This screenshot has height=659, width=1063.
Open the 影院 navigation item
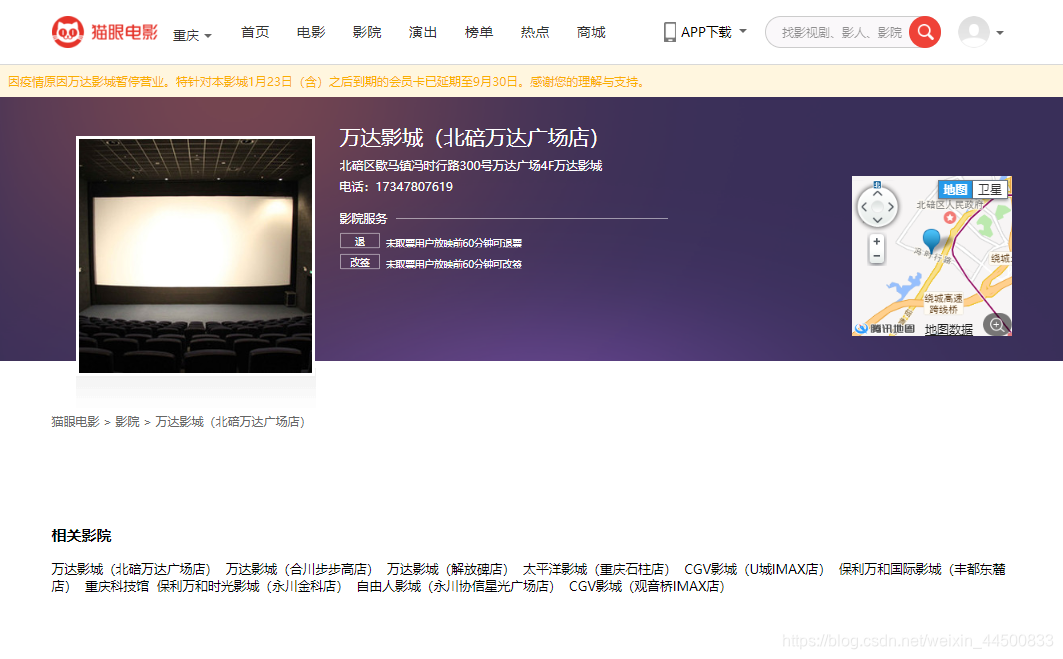[x=367, y=32]
